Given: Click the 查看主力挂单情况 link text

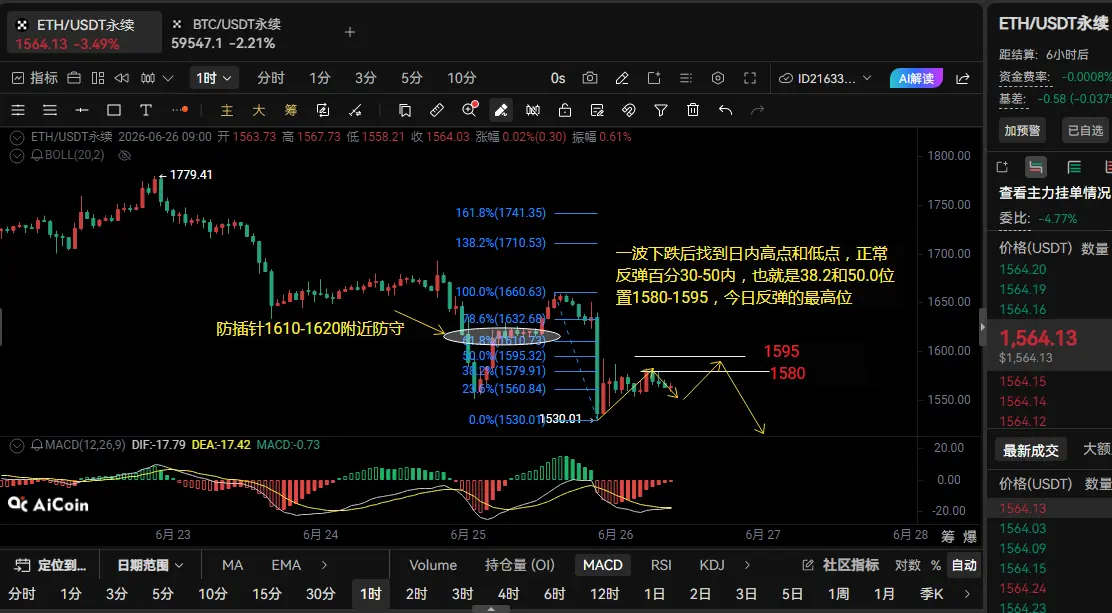Looking at the screenshot, I should 1054,193.
